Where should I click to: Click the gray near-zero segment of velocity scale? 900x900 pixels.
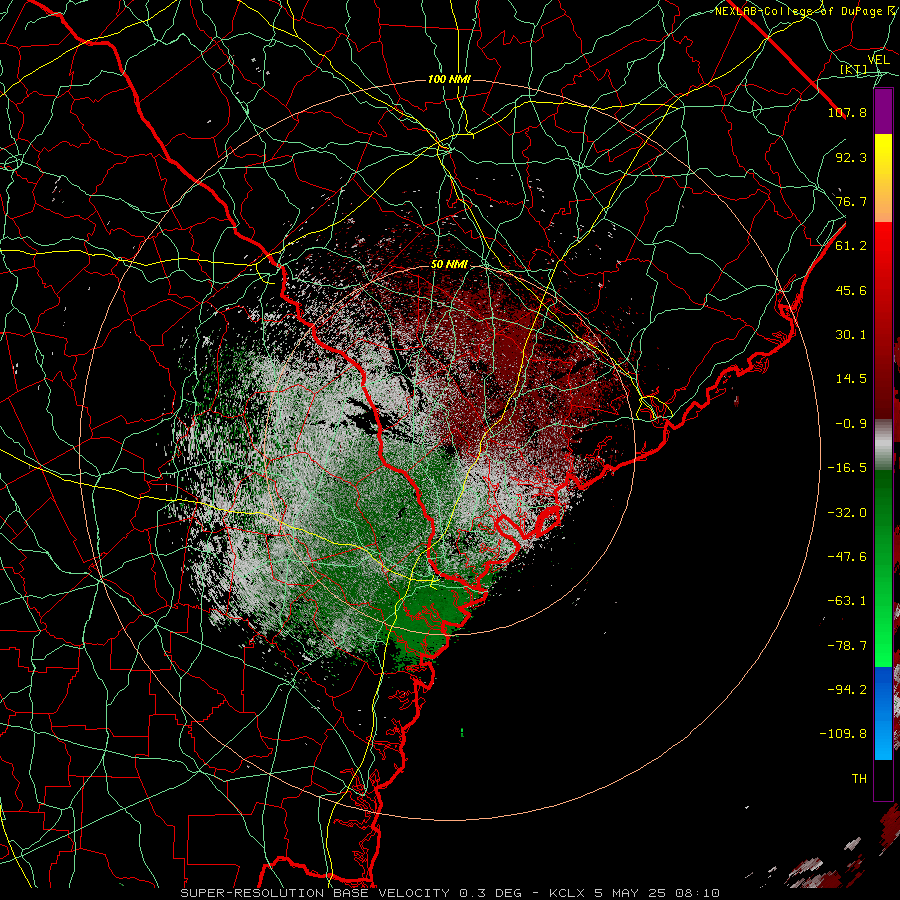coord(883,444)
